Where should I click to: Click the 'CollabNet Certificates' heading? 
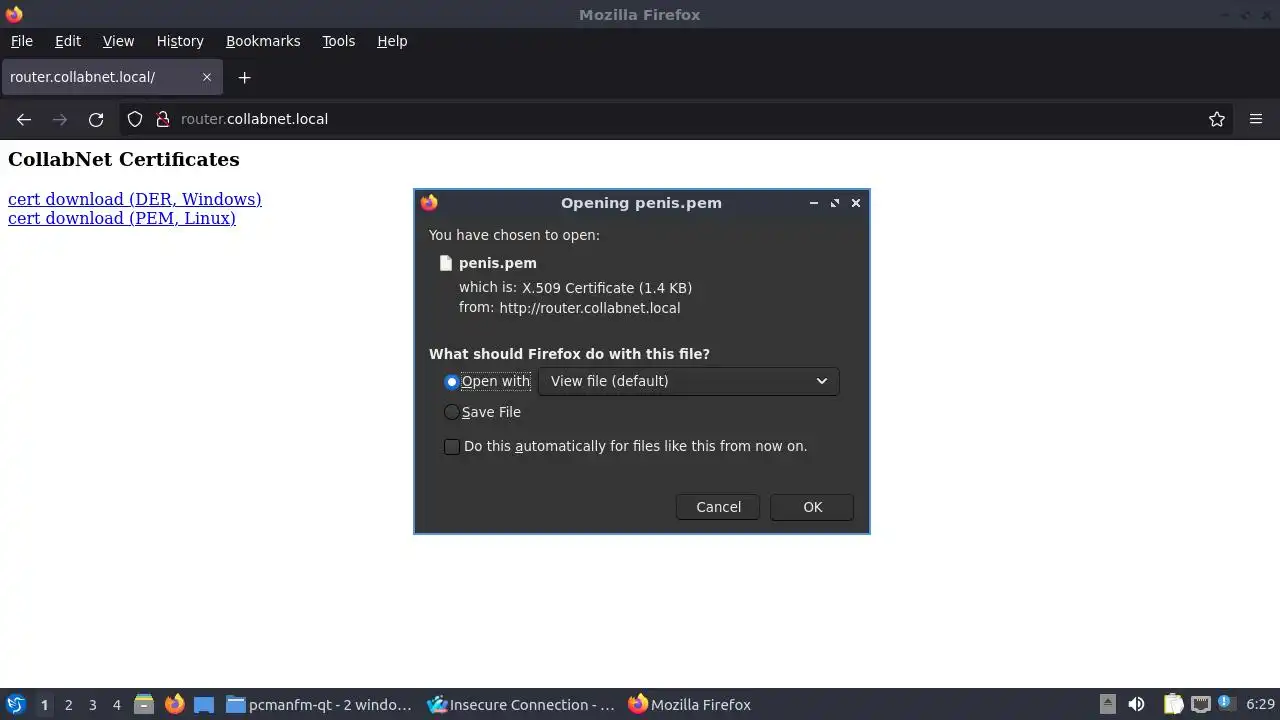click(124, 160)
